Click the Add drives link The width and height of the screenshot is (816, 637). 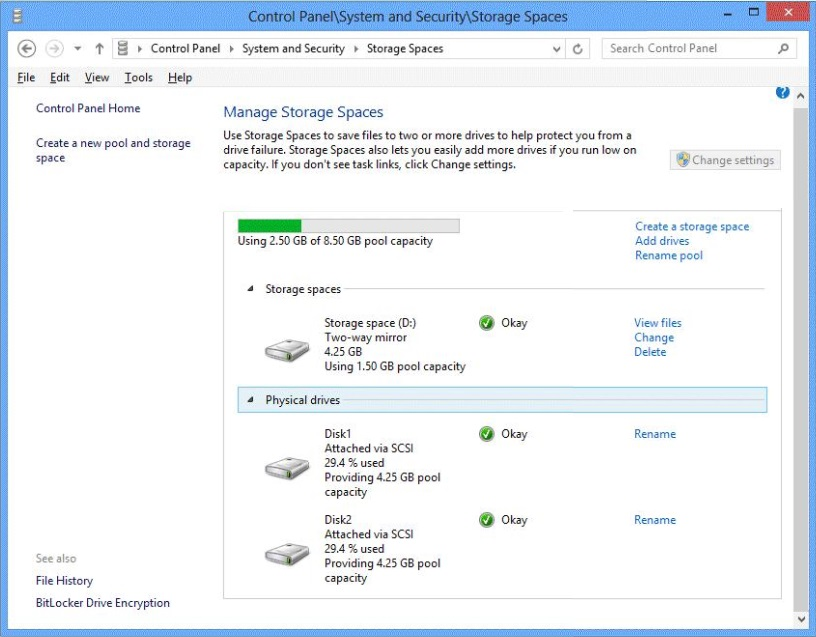click(x=662, y=241)
